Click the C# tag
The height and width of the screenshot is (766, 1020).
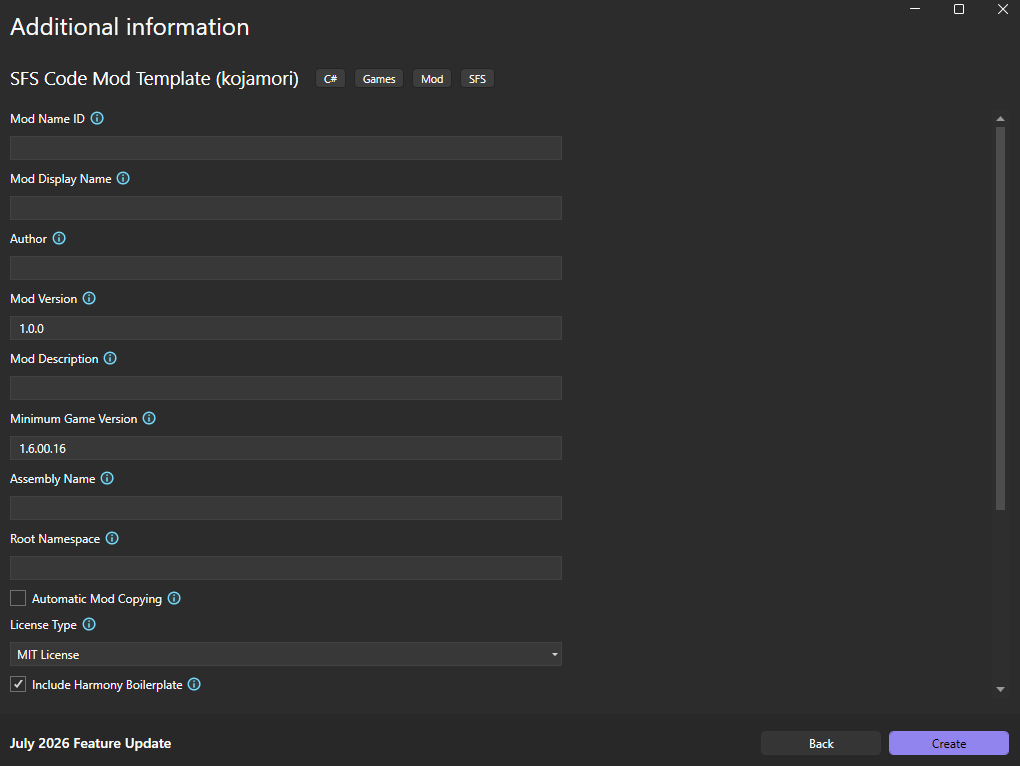[x=330, y=79]
